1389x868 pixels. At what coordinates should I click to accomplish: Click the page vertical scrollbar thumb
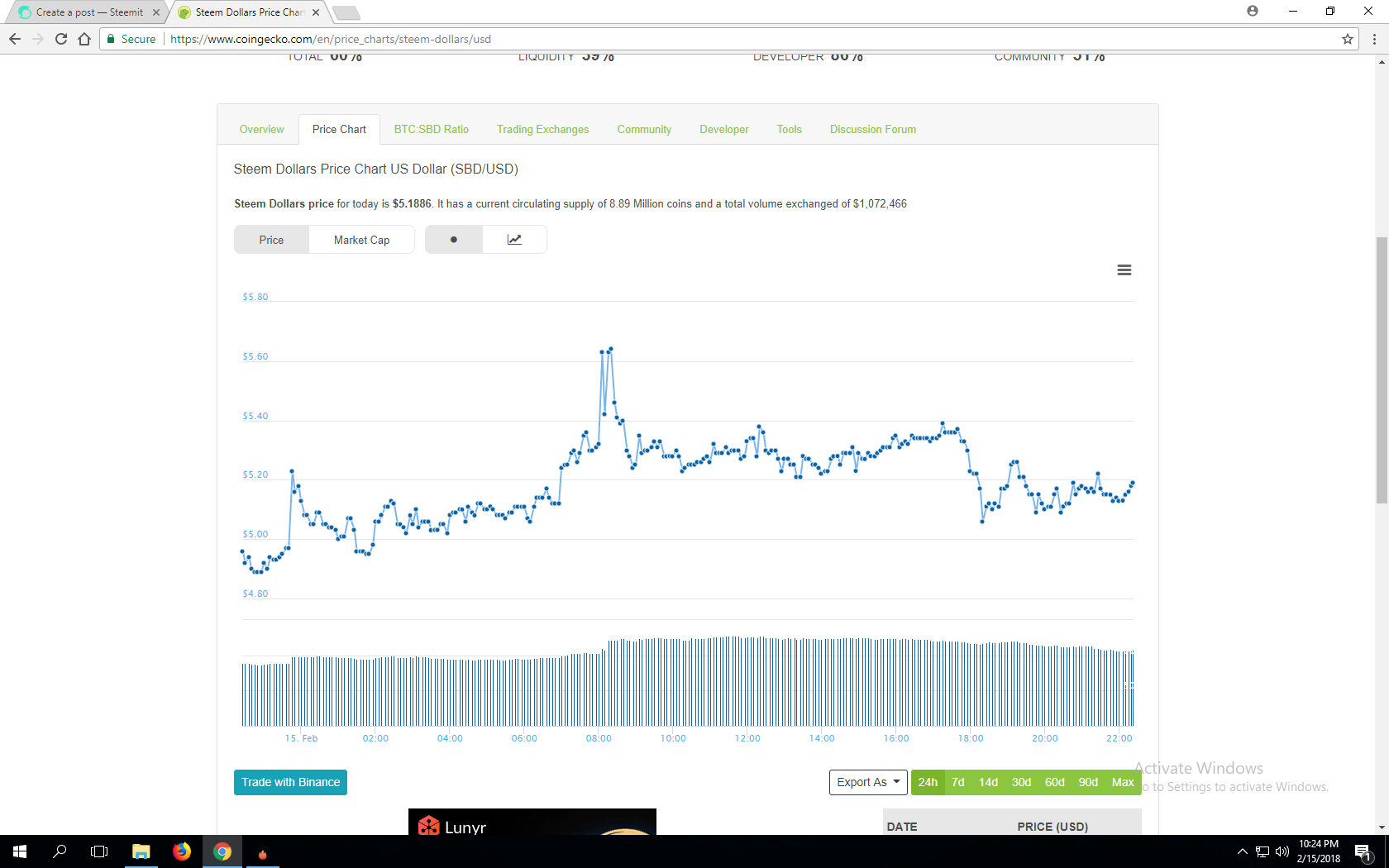[1382, 370]
